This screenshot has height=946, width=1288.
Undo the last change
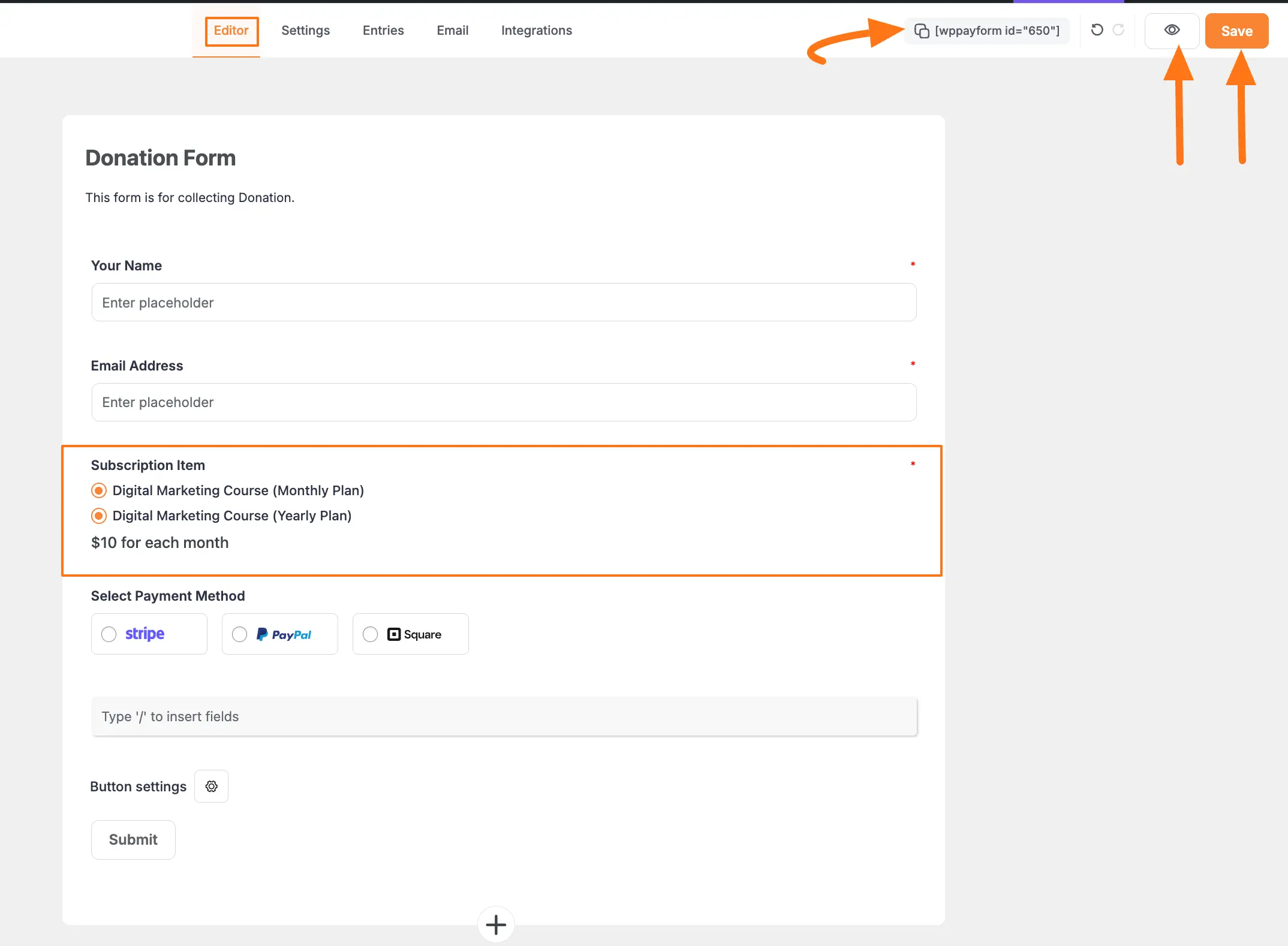pos(1097,30)
